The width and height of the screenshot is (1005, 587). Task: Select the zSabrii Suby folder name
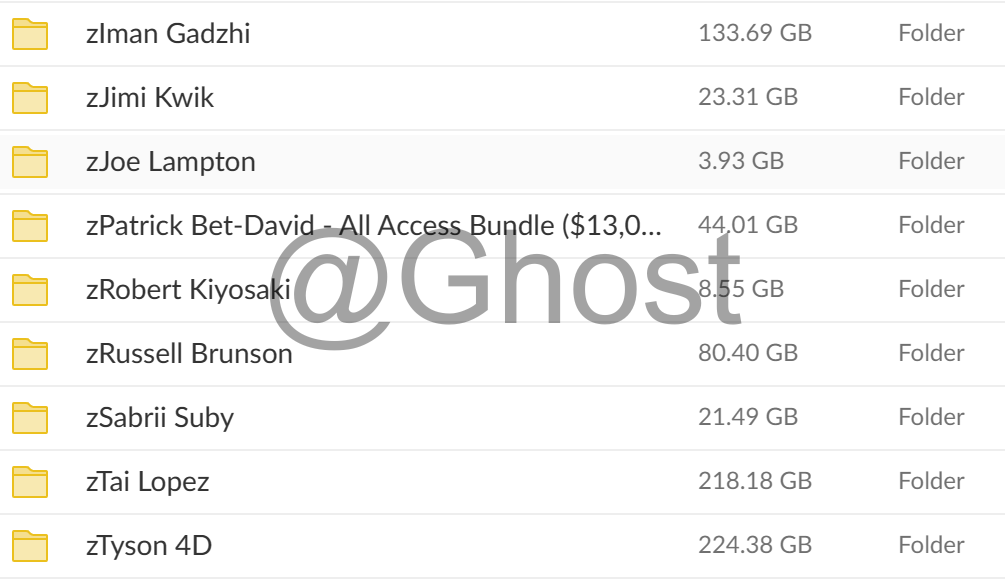tap(160, 418)
